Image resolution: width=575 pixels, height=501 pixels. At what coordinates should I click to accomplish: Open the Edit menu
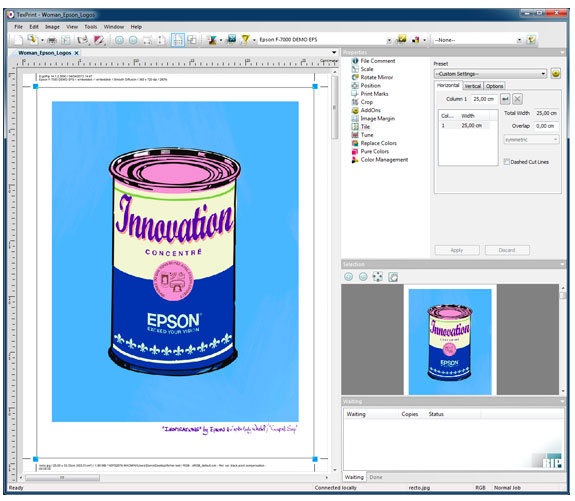pos(34,27)
